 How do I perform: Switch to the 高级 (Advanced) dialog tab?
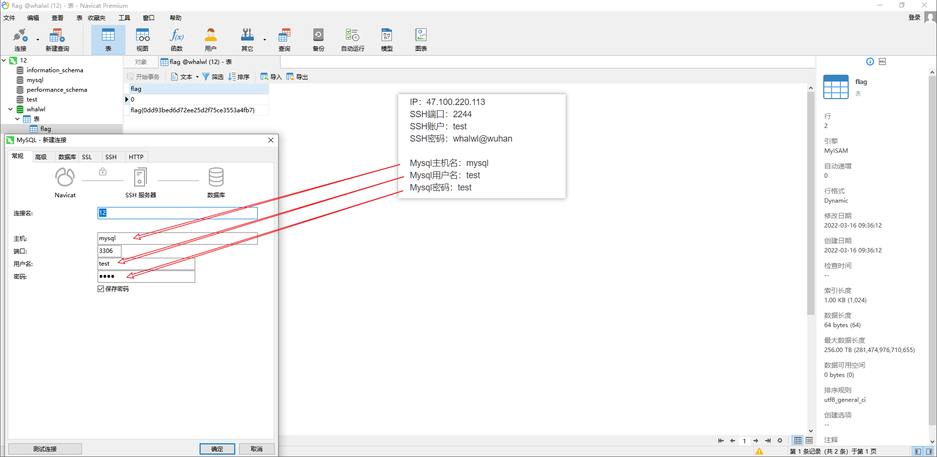(41, 157)
